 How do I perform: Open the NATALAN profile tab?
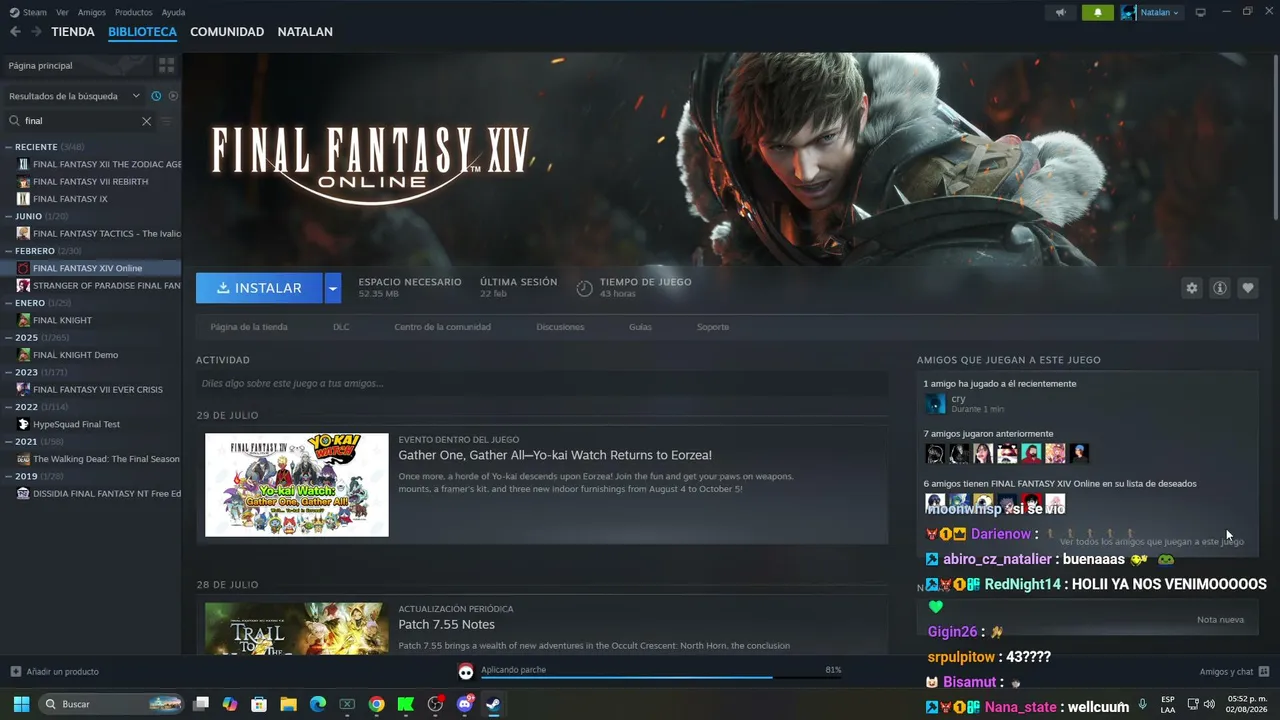(x=305, y=32)
